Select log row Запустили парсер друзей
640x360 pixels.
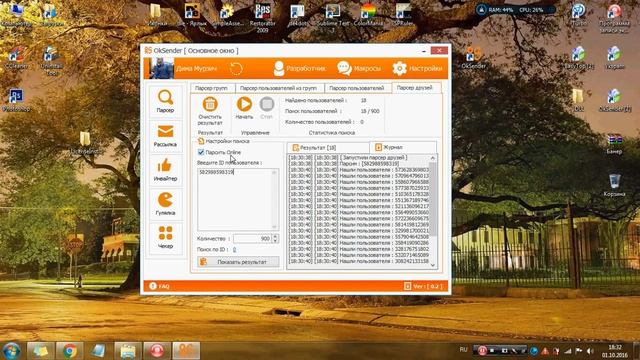click(x=359, y=158)
